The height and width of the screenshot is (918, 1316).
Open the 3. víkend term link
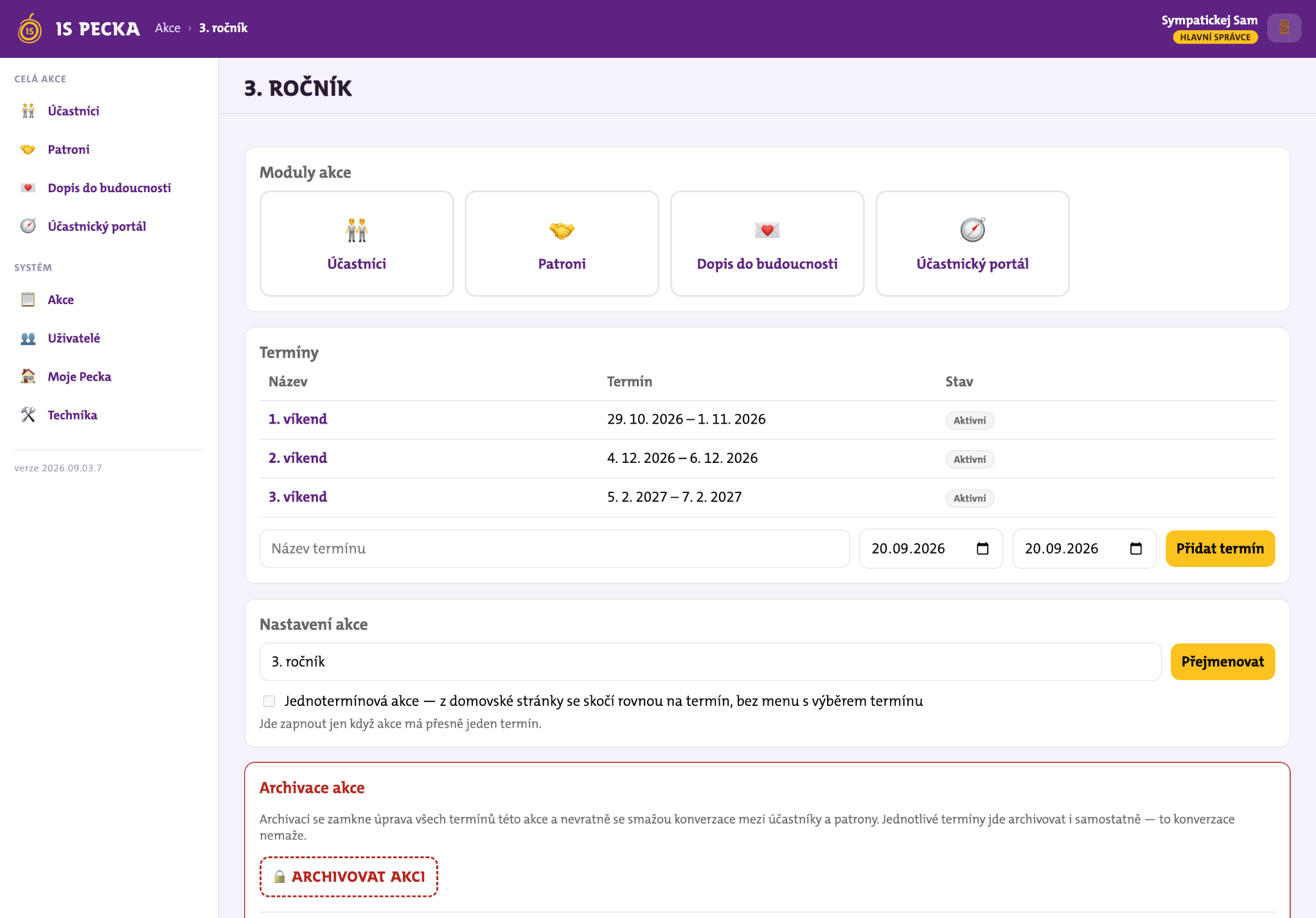[298, 497]
